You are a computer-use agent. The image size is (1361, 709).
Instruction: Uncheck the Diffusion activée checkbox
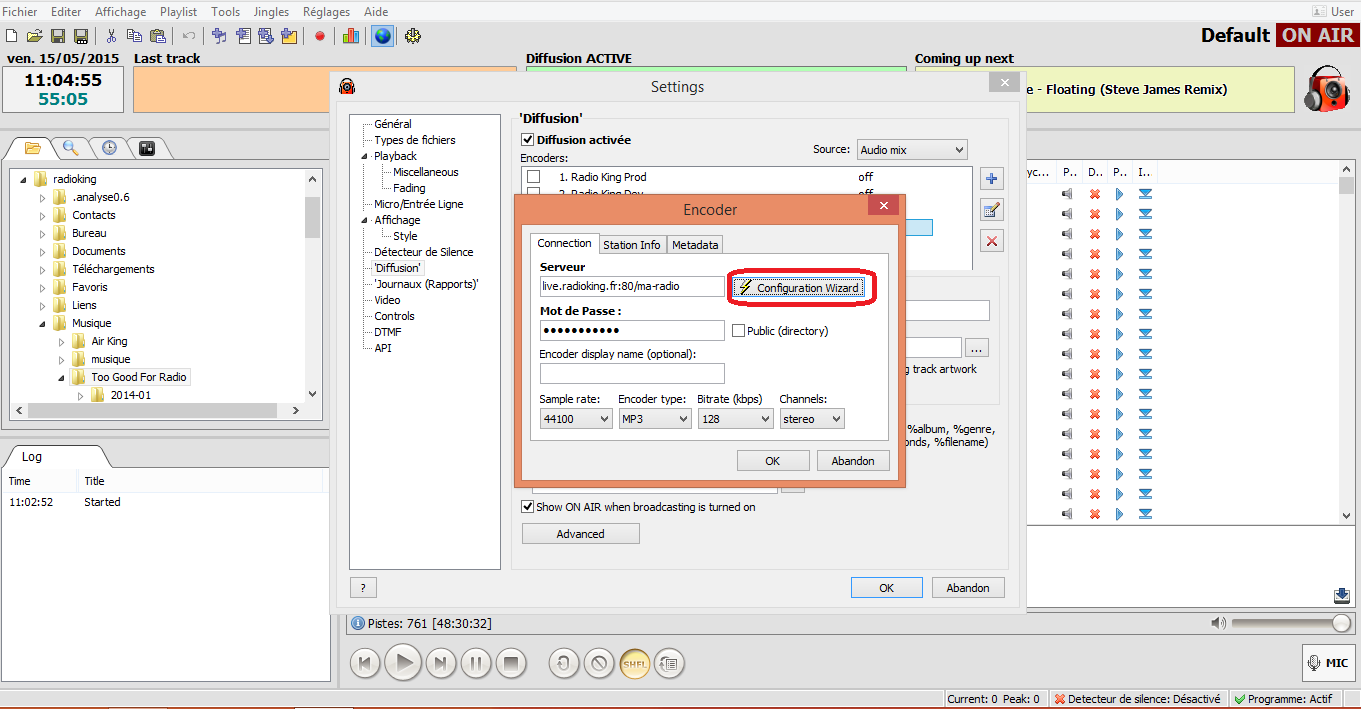coord(528,140)
